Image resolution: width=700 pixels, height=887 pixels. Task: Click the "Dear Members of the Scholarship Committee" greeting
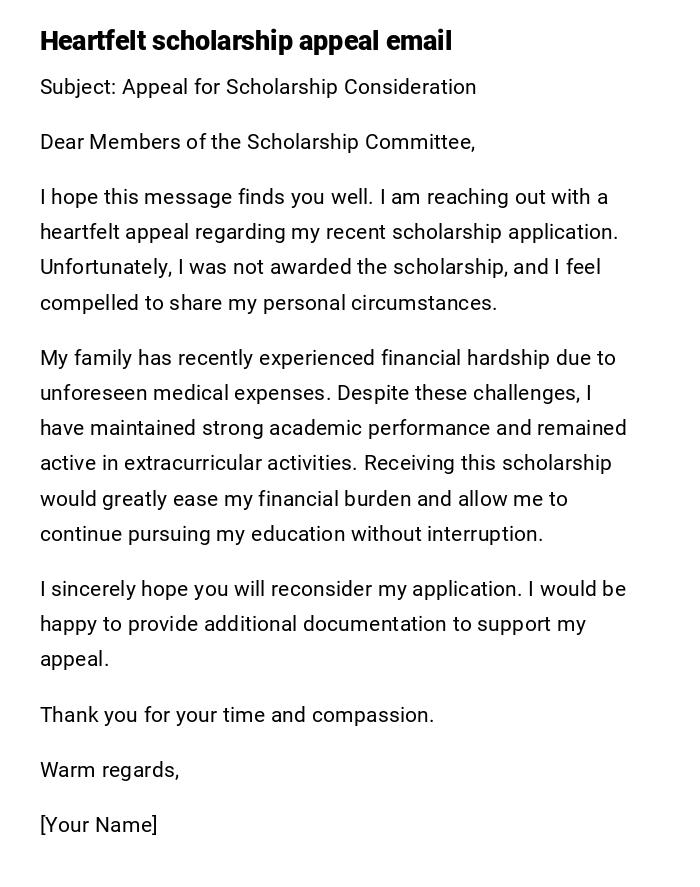(257, 142)
